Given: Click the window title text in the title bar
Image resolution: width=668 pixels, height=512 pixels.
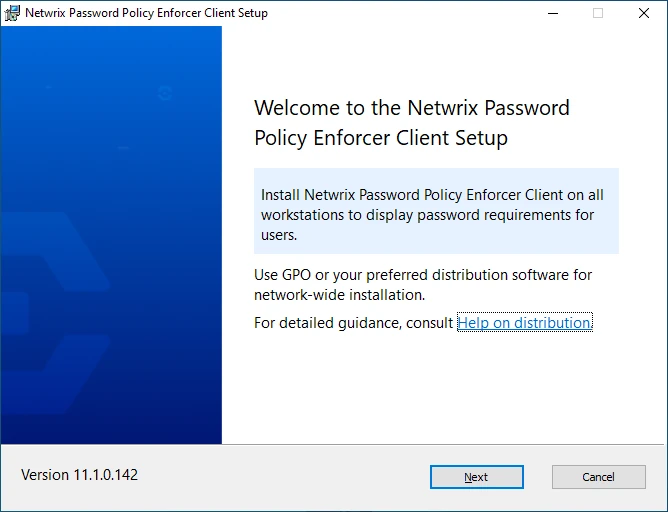Looking at the screenshot, I should (x=146, y=13).
